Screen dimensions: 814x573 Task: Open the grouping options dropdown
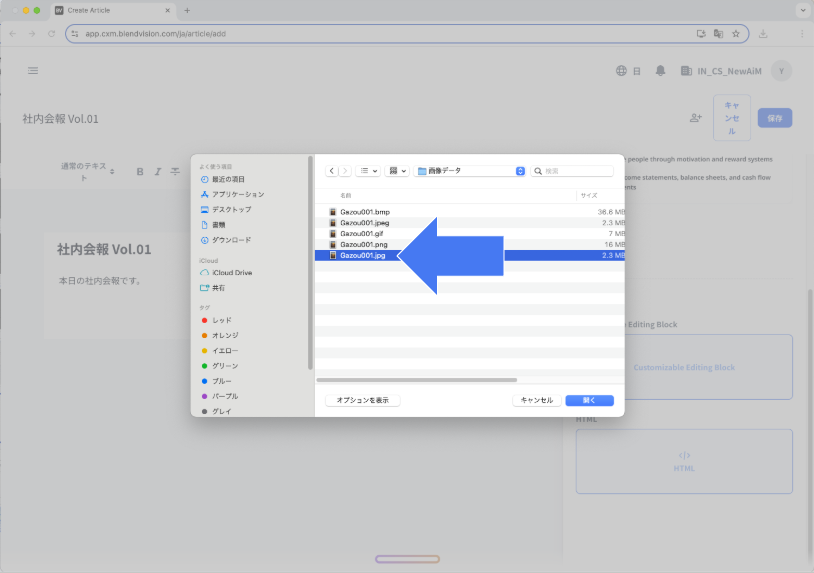(x=397, y=171)
